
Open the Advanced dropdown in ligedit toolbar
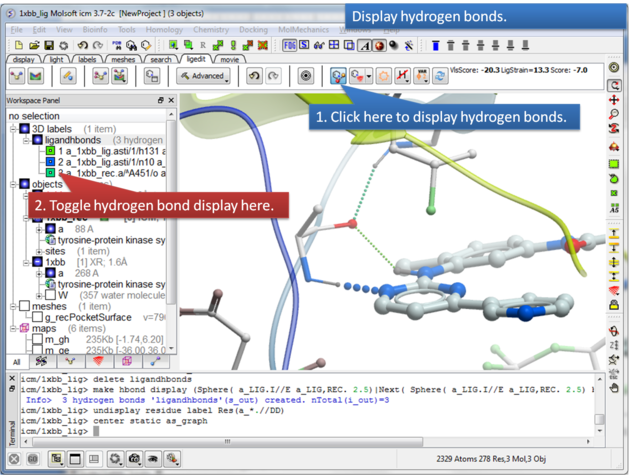[203, 76]
